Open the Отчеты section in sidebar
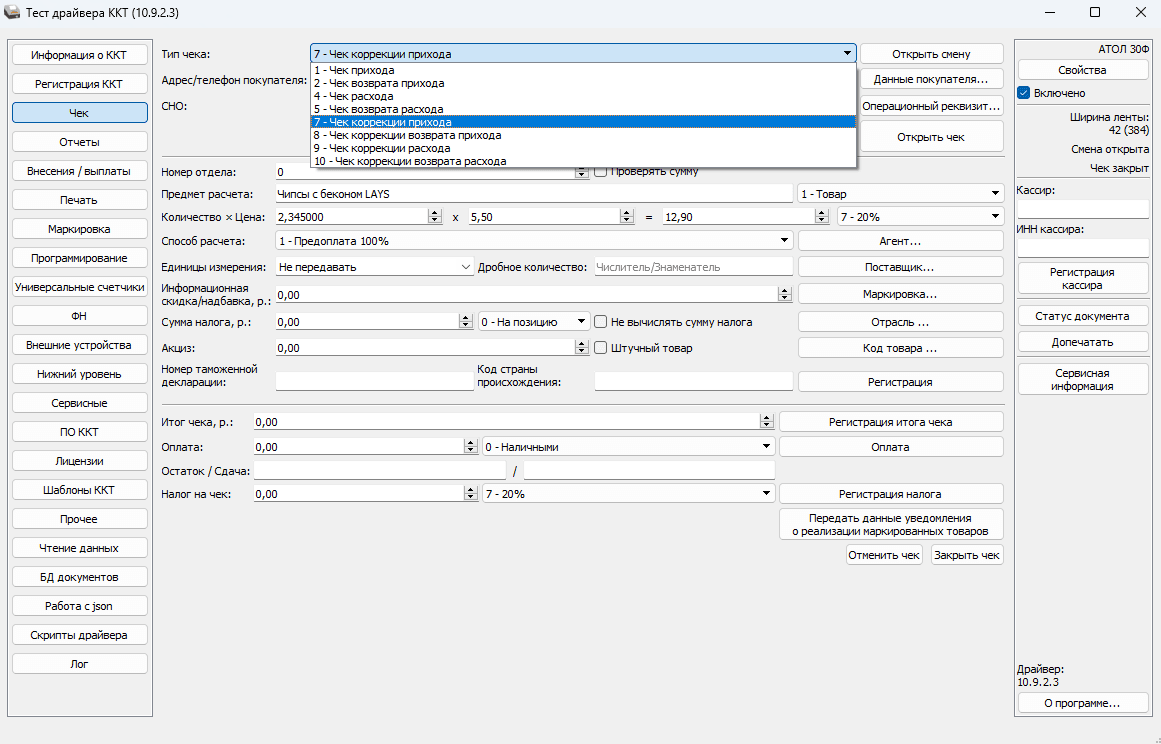The image size is (1161, 744). point(79,142)
